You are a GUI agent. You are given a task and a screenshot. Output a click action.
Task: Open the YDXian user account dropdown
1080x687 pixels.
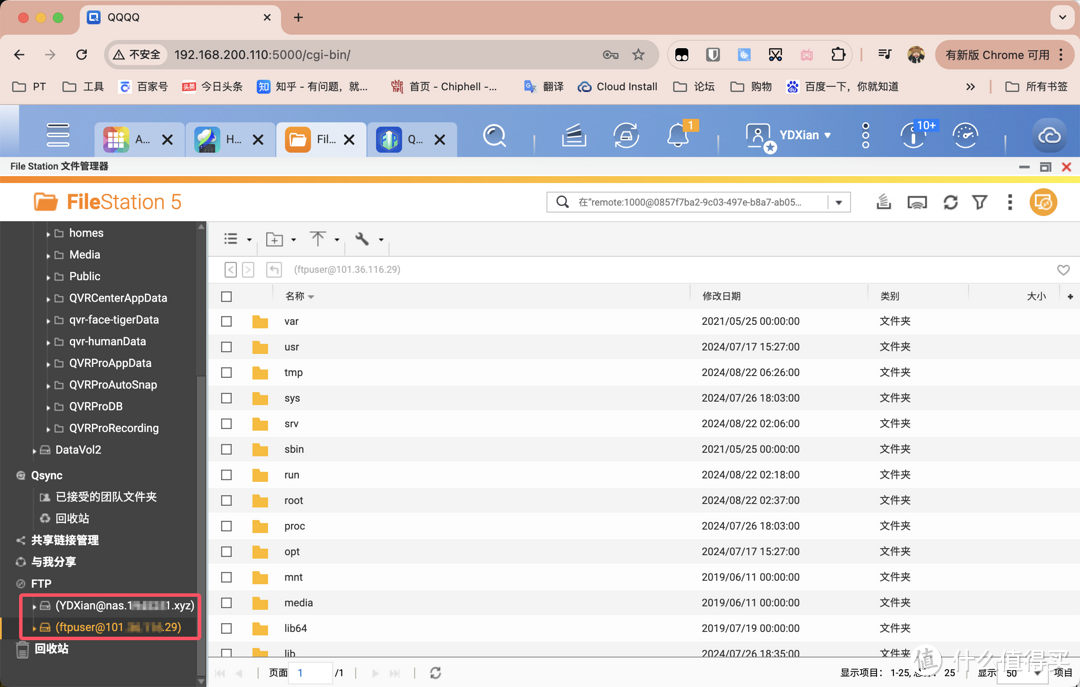790,135
